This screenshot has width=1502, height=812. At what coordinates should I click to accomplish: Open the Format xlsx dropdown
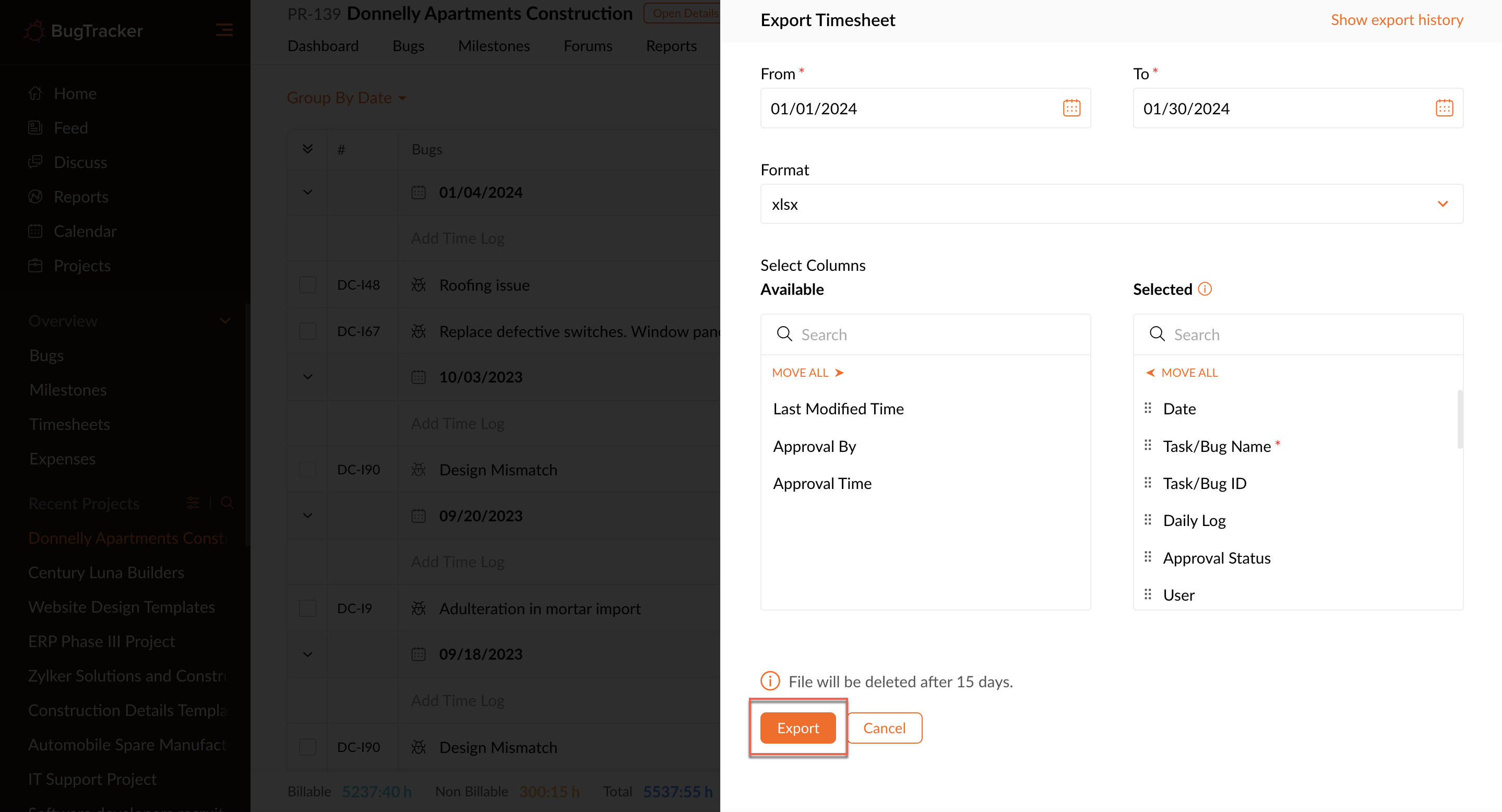tap(1111, 204)
